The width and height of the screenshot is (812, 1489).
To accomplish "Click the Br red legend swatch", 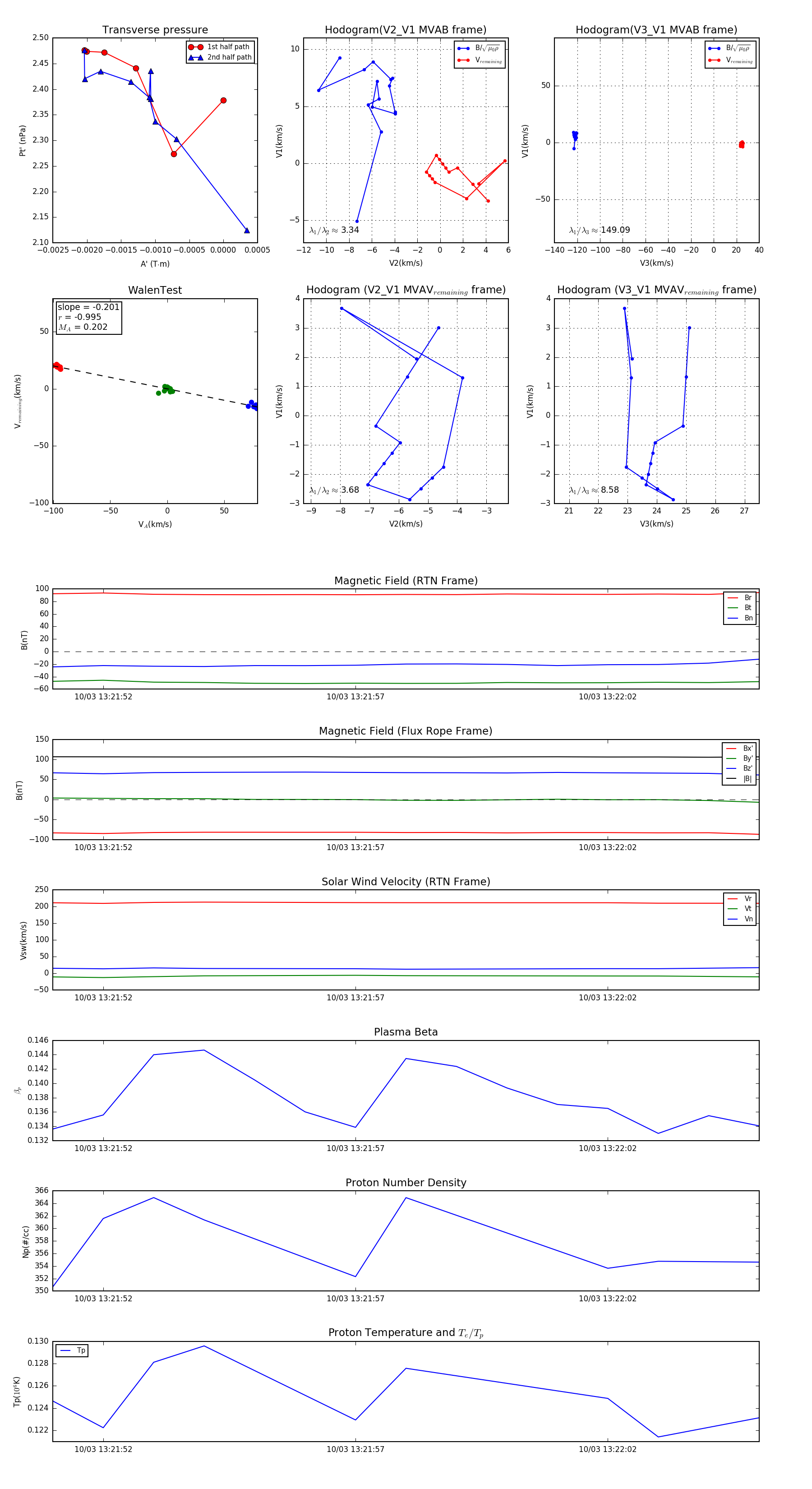I will tap(732, 598).
